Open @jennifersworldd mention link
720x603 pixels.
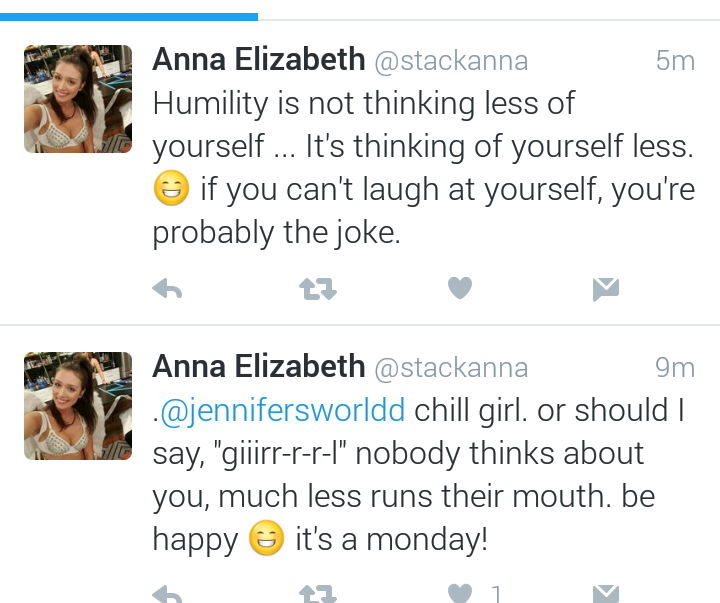click(282, 410)
